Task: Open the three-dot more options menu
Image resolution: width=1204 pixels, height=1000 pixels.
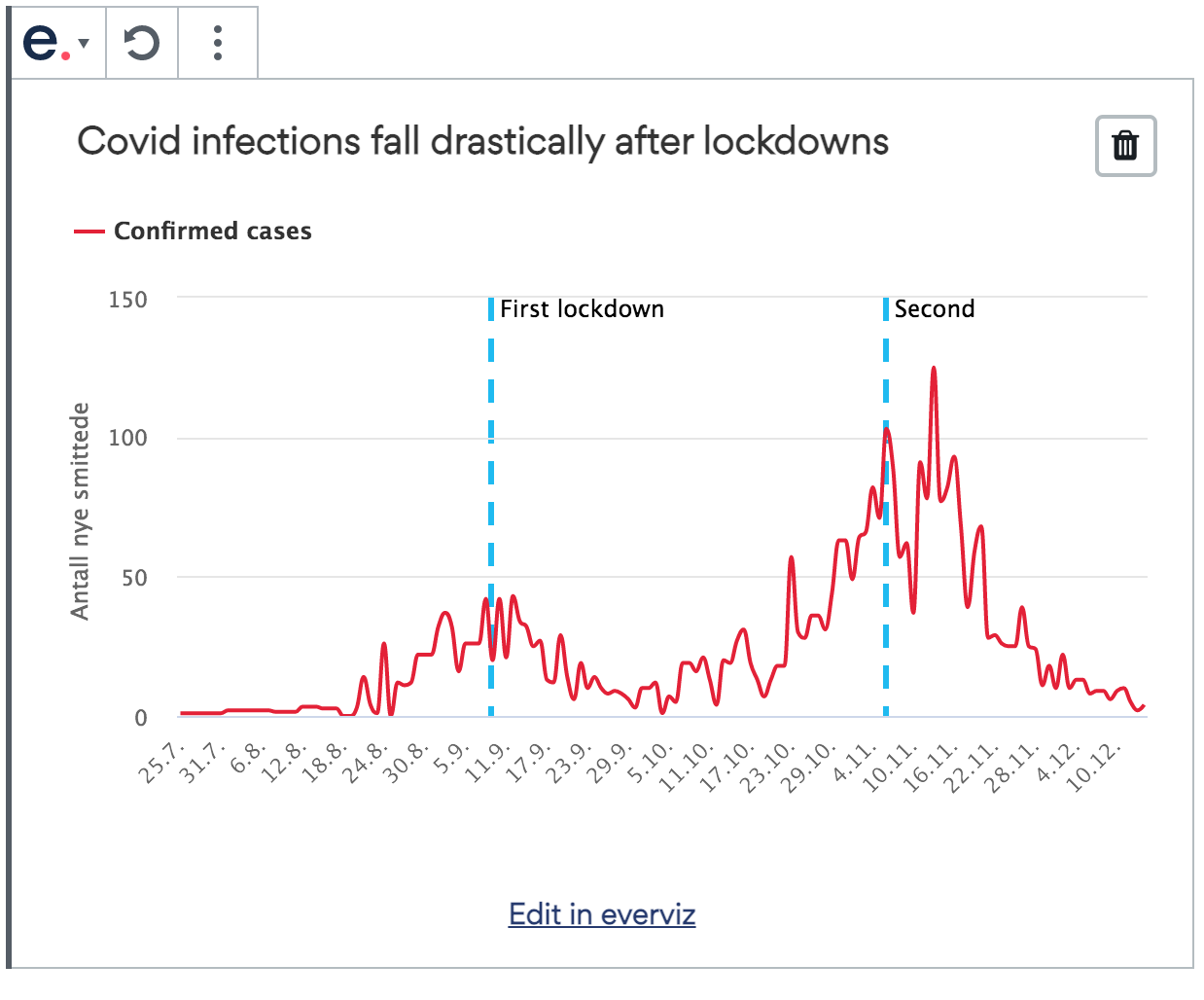Action: click(x=218, y=43)
